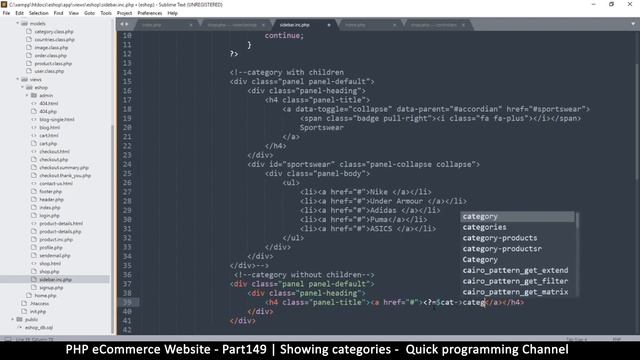Screen dimensions: 640x360
Task: Open shop.php file
Action: click(x=49, y=271)
